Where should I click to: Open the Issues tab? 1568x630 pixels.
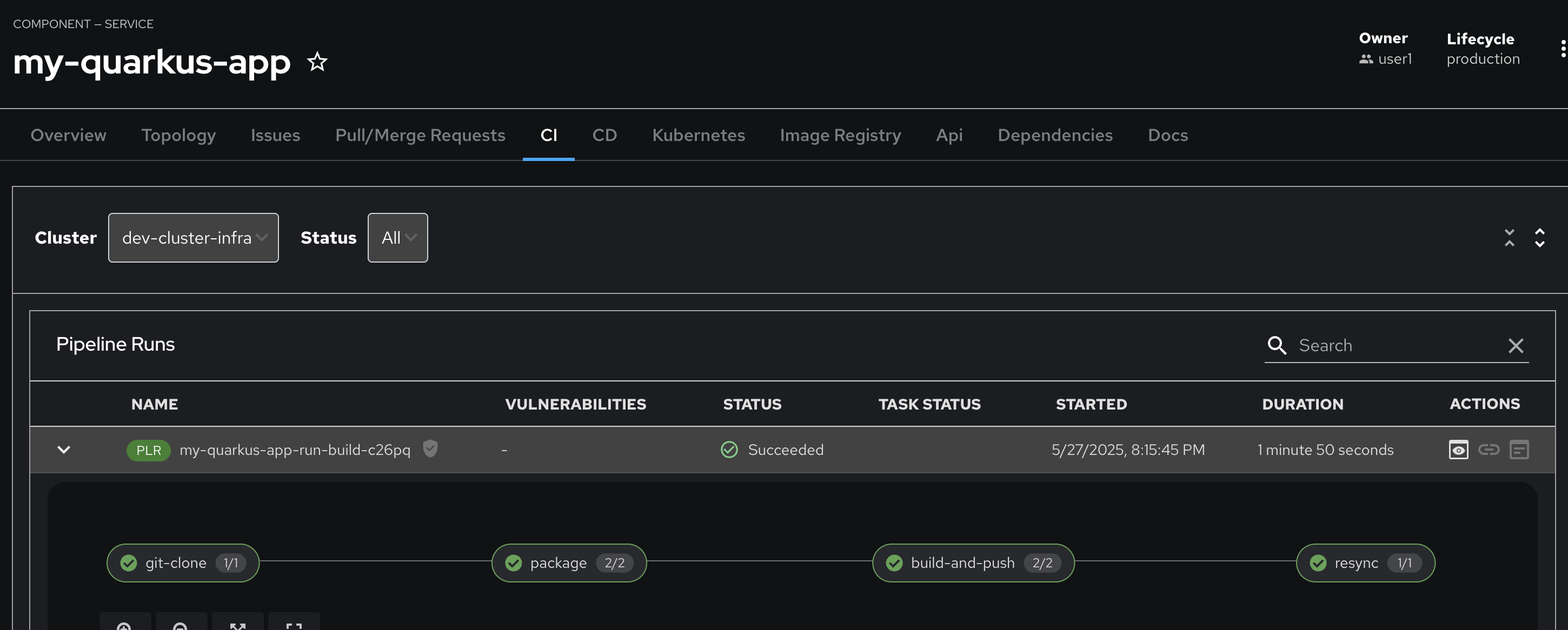(275, 135)
